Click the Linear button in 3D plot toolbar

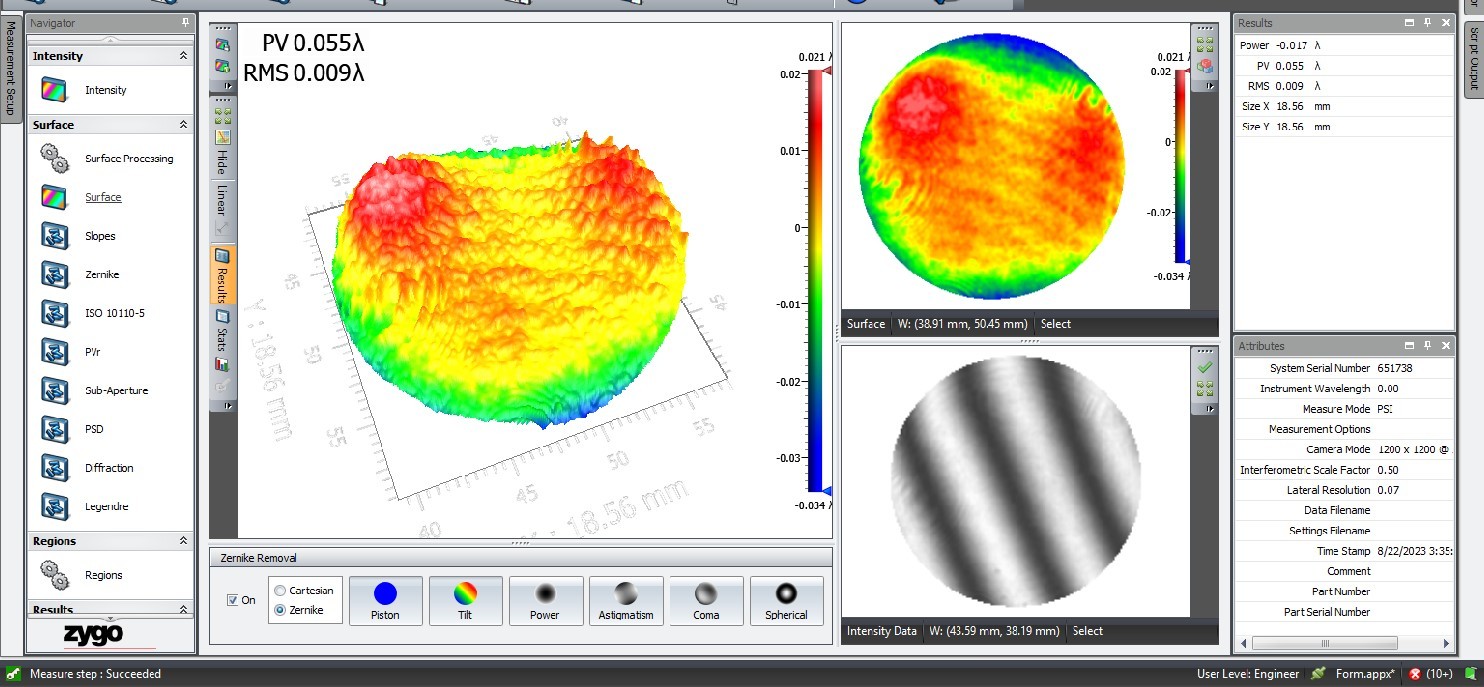(x=222, y=199)
